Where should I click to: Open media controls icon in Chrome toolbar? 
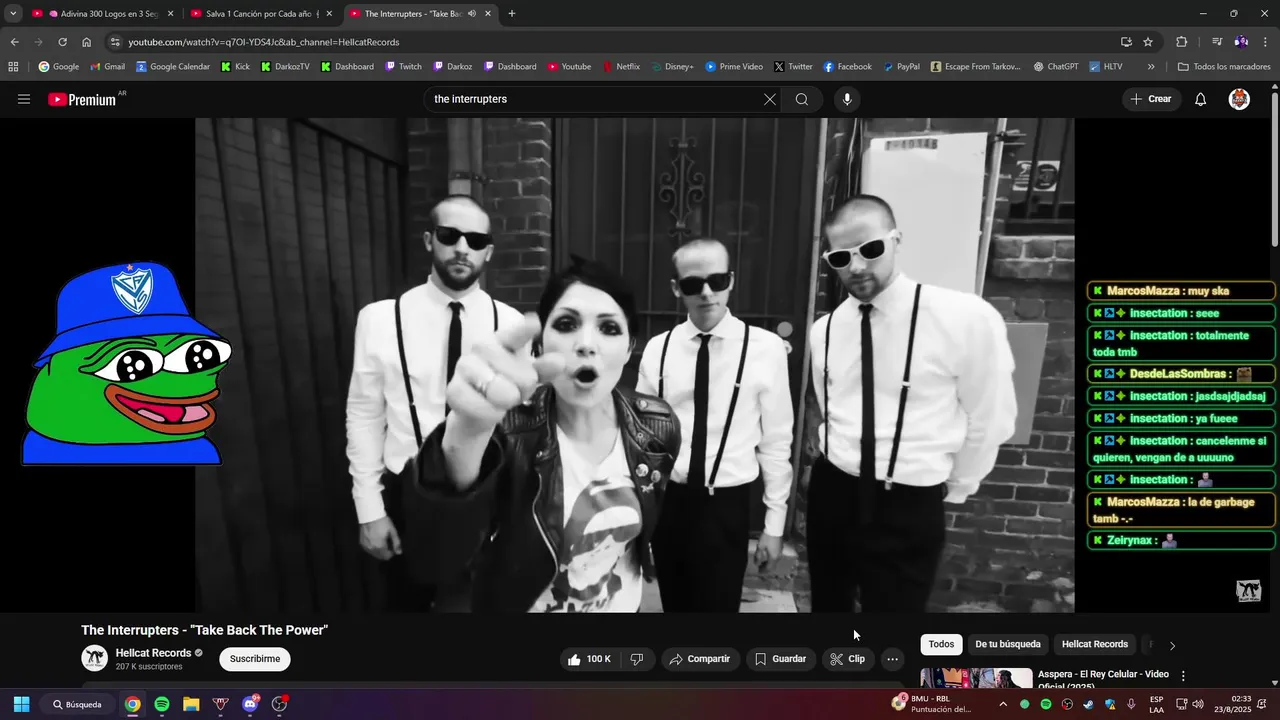[1217, 42]
